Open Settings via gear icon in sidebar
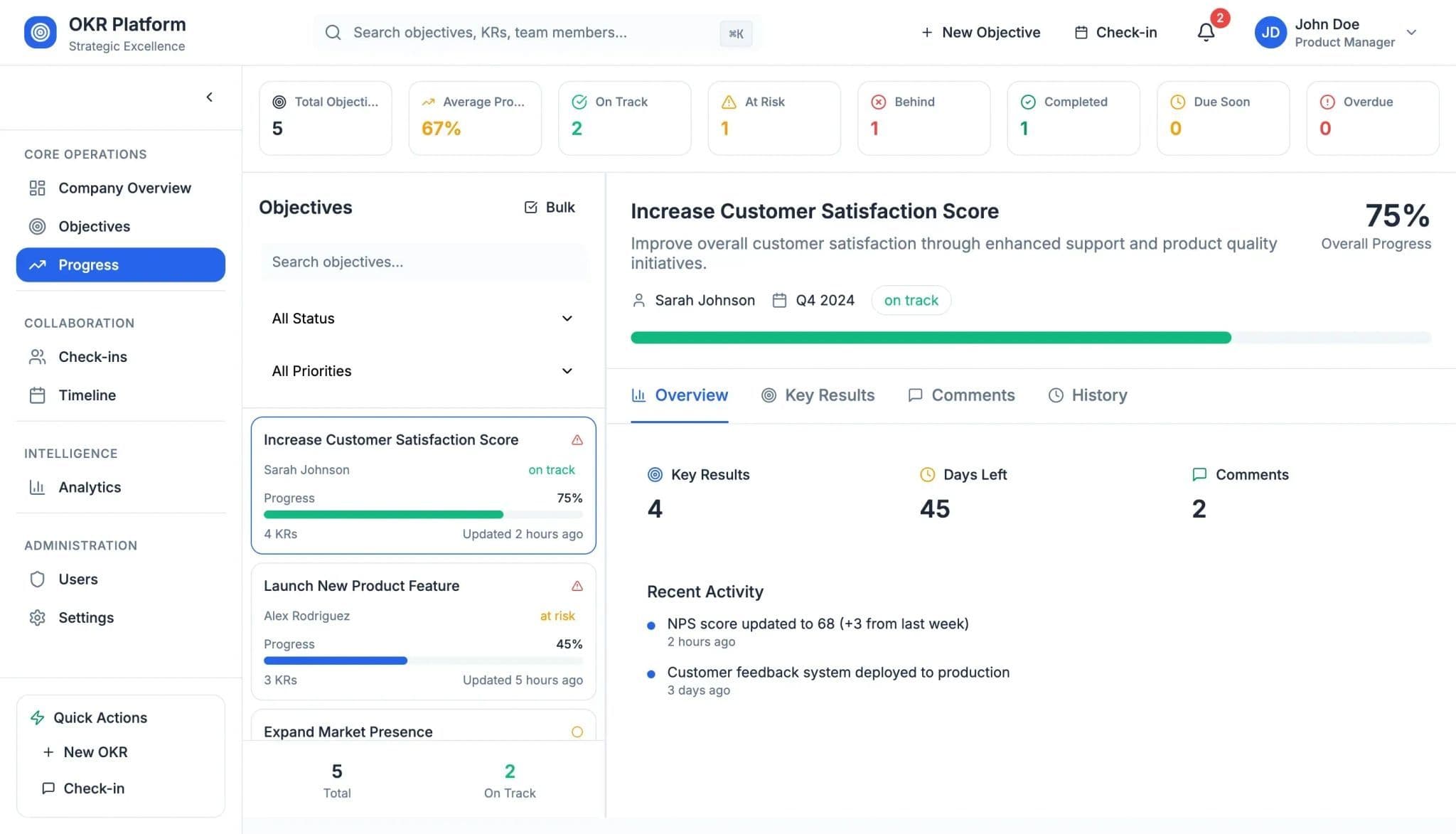Viewport: 1456px width, 834px height. pyautogui.click(x=38, y=617)
